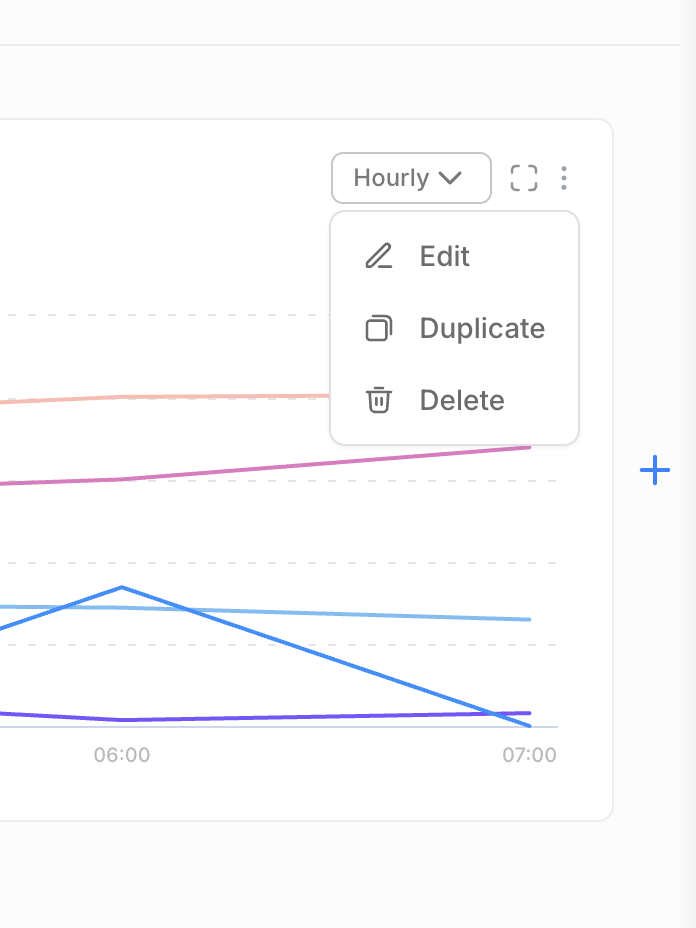Select the Edit text in the context menu

445,256
